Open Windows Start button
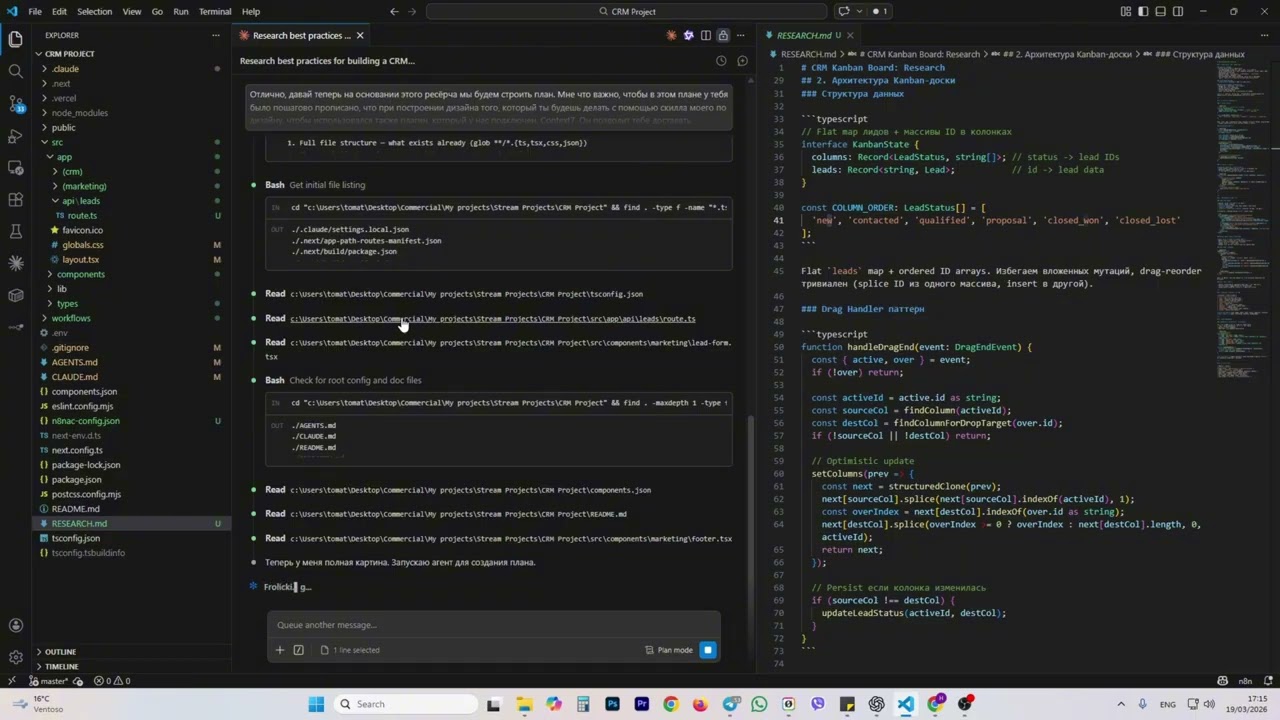 click(316, 704)
